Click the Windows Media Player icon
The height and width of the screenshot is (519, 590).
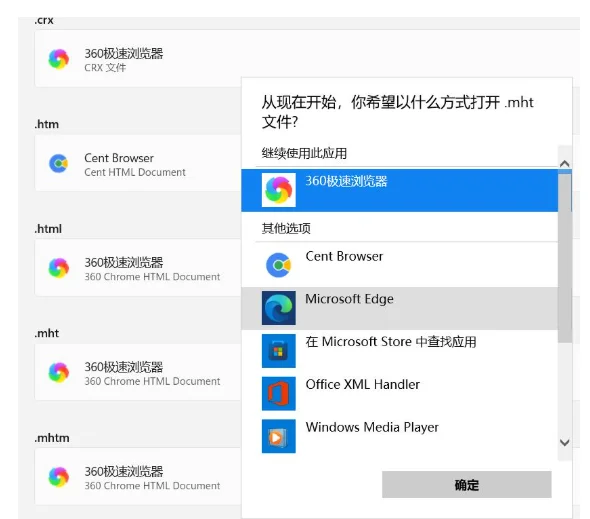coord(278,436)
